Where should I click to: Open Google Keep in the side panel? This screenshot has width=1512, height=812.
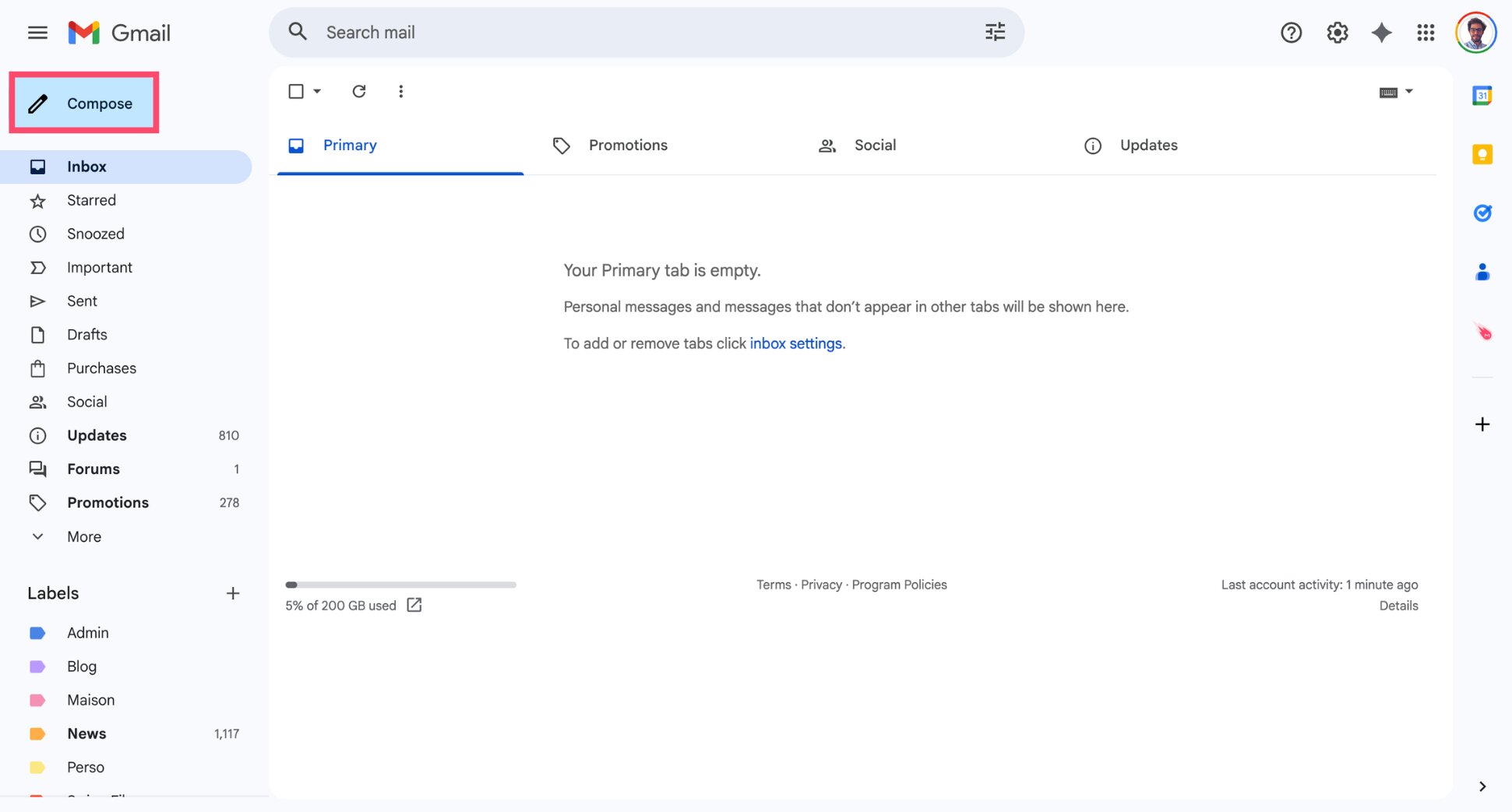pyautogui.click(x=1482, y=154)
